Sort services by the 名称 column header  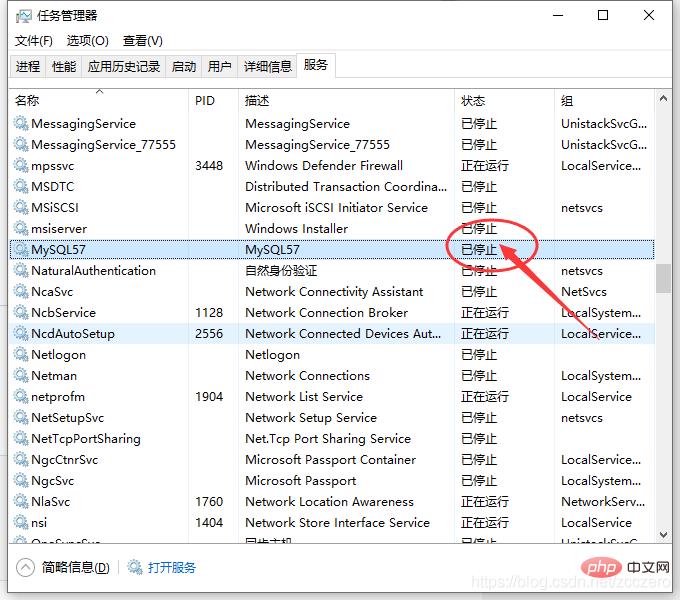(28, 101)
